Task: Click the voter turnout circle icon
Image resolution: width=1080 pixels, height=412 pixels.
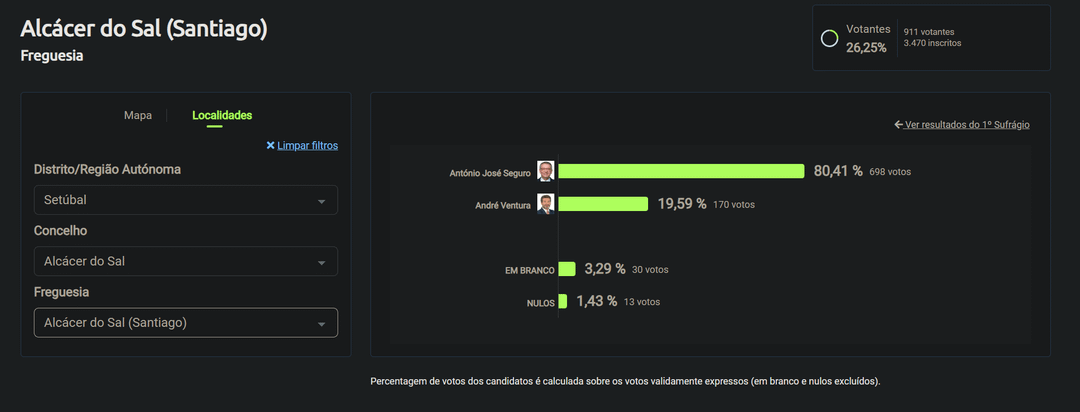Action: [x=829, y=38]
